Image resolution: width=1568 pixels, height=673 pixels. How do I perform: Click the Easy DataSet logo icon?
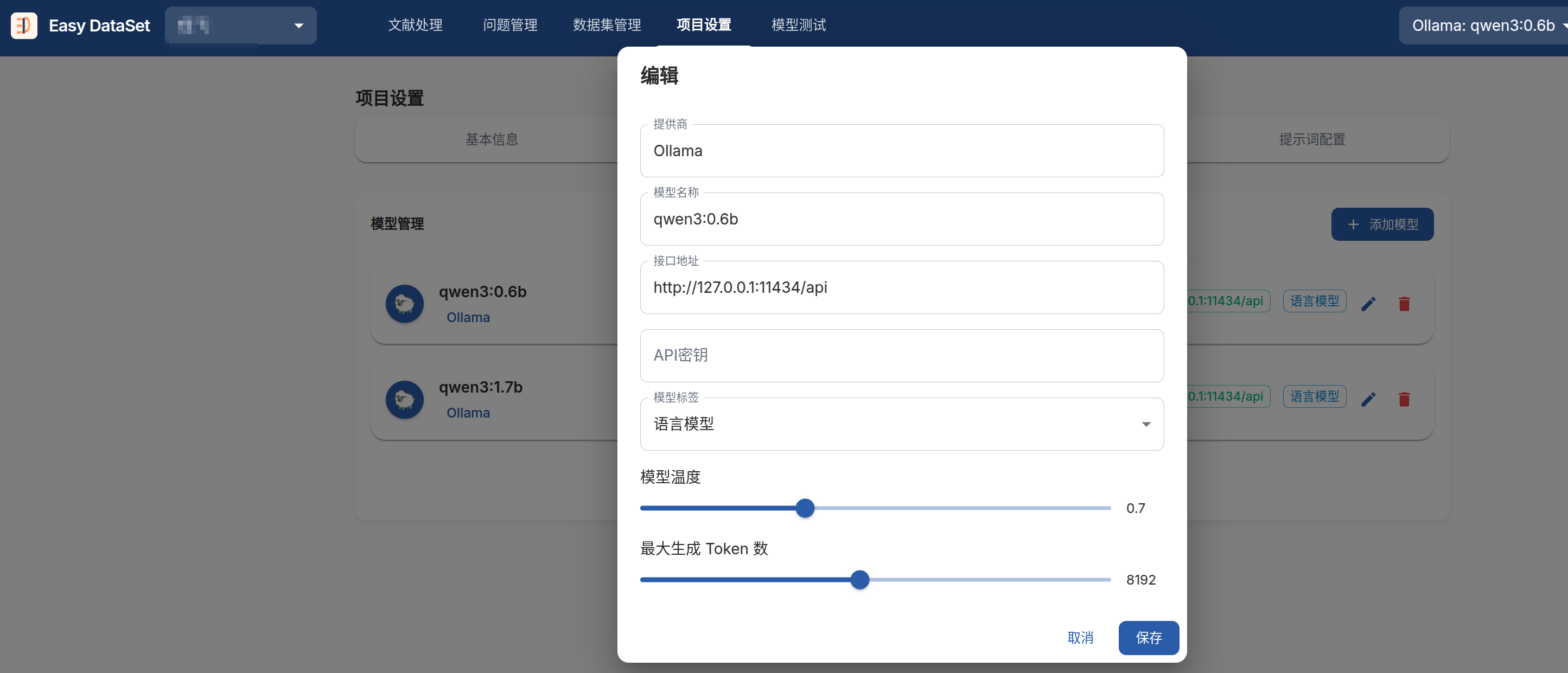pos(24,25)
